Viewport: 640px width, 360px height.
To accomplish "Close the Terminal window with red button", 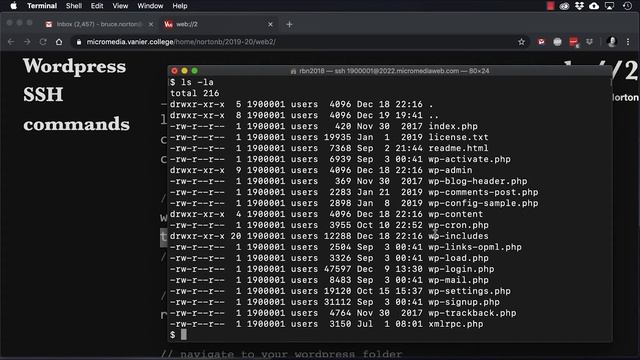I will [x=174, y=71].
